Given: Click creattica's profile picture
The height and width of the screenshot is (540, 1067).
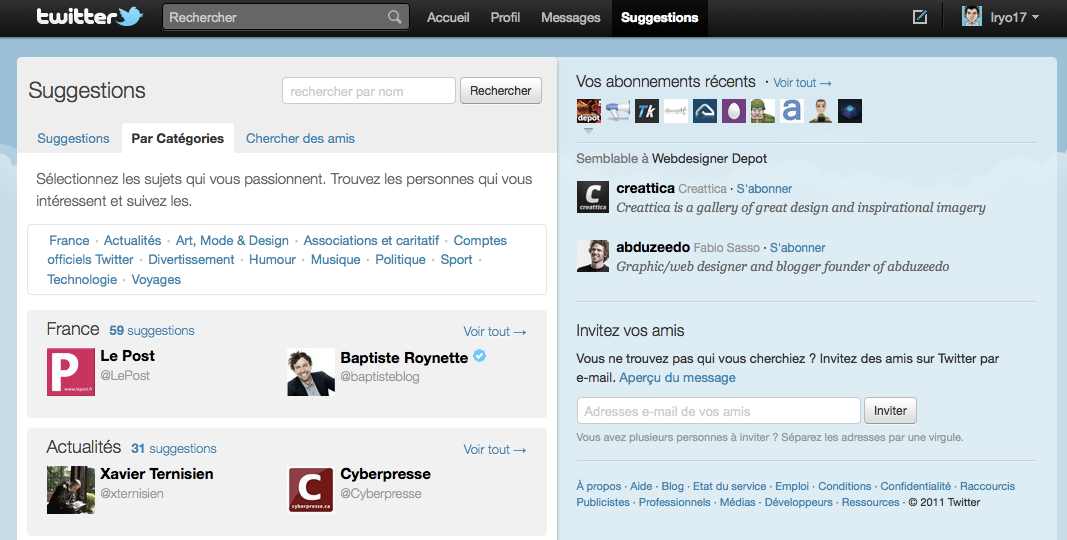Looking at the screenshot, I should (593, 197).
